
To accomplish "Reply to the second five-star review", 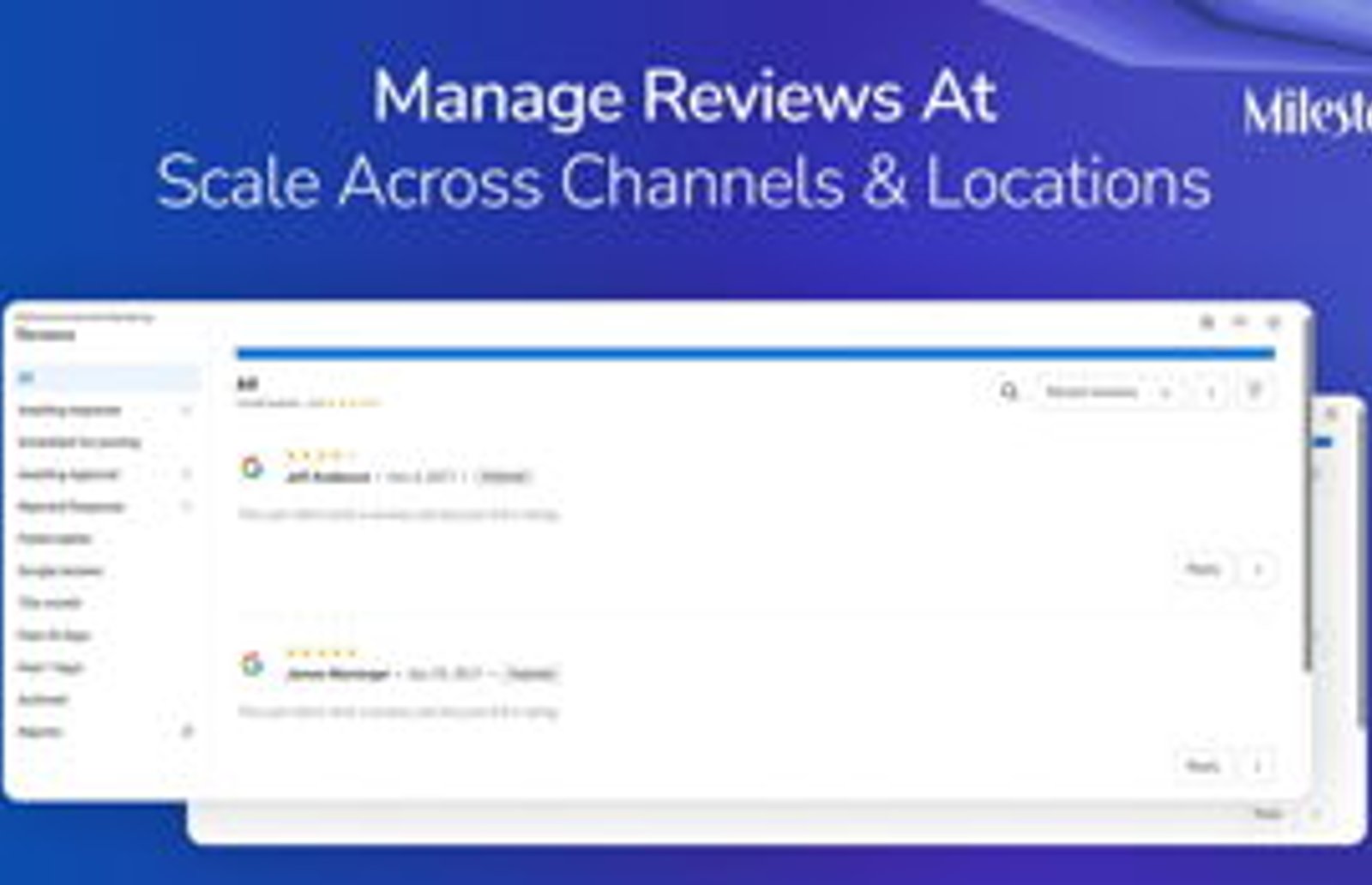I will click(1202, 766).
